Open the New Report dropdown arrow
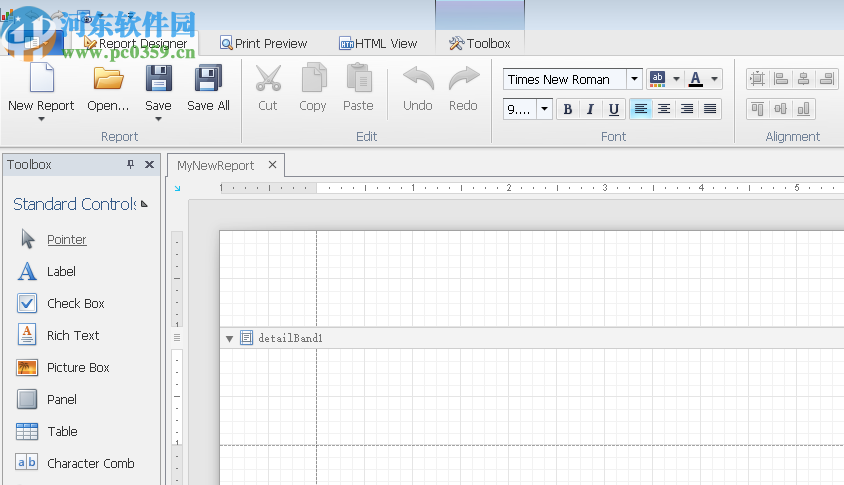 (41, 119)
